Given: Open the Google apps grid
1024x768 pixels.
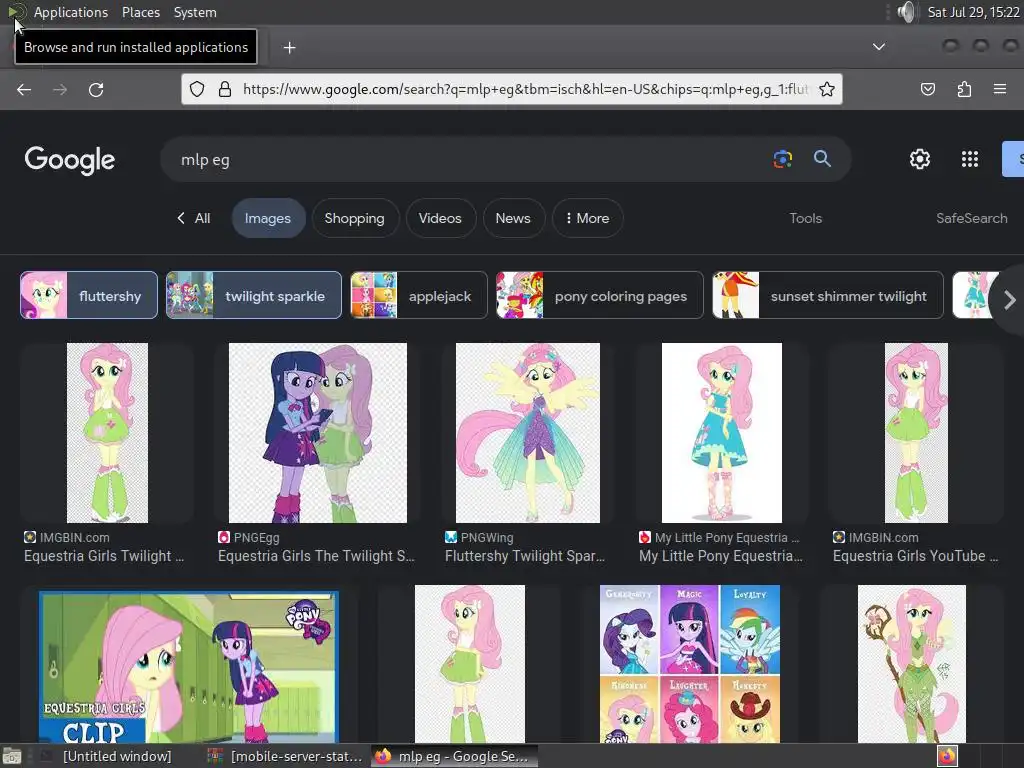Looking at the screenshot, I should coord(970,159).
